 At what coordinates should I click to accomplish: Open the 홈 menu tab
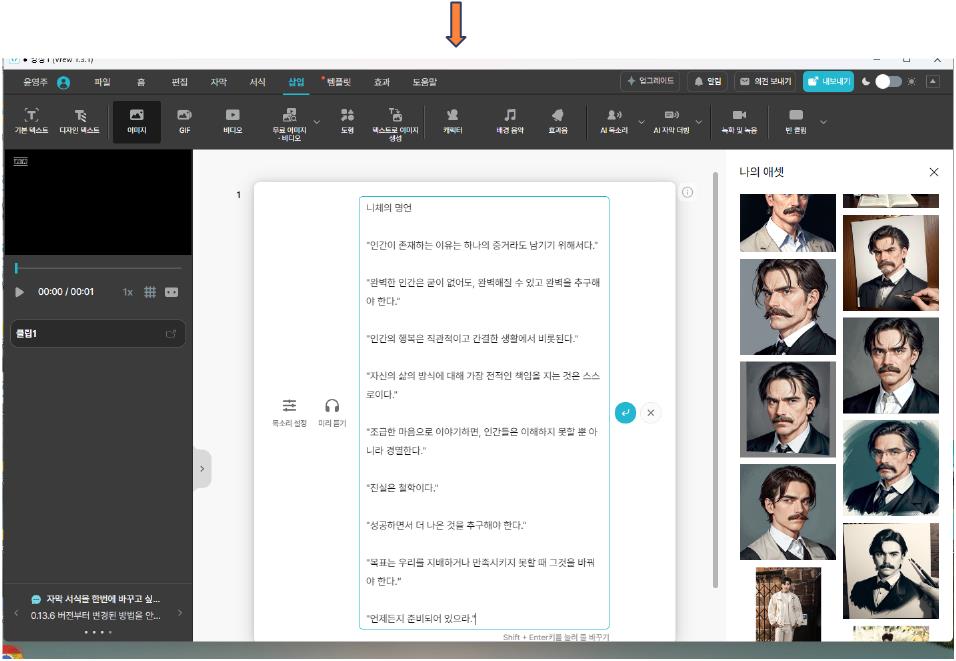141,82
